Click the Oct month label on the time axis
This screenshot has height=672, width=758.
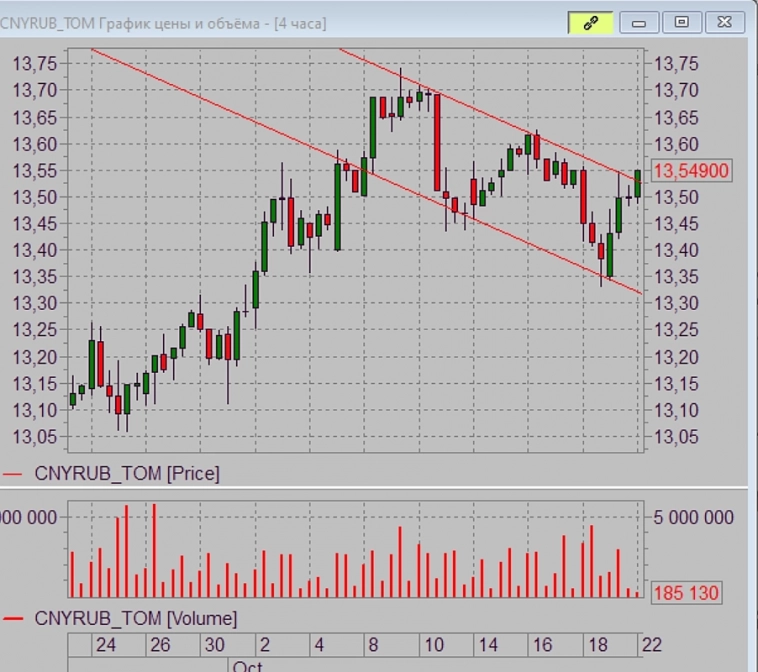coord(246,665)
